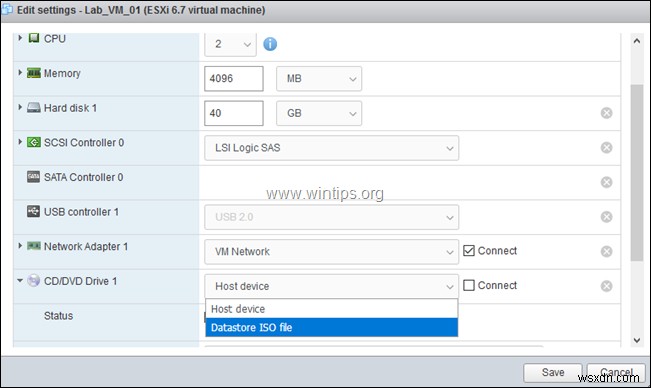Toggle Network Adapter 1 Connect checkbox
Image resolution: width=651 pixels, height=388 pixels.
coord(469,251)
